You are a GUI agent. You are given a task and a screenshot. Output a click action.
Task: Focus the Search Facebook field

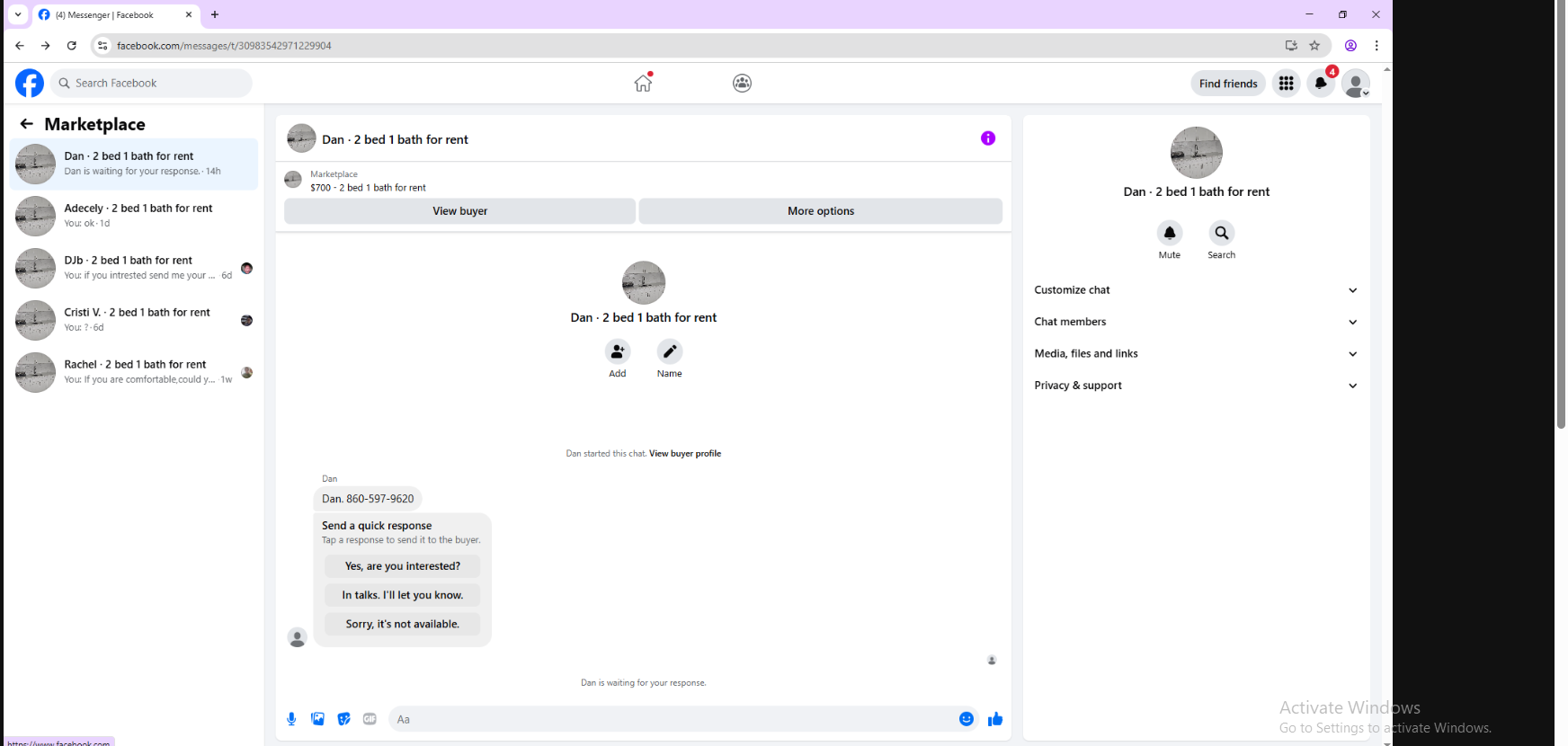(x=151, y=84)
